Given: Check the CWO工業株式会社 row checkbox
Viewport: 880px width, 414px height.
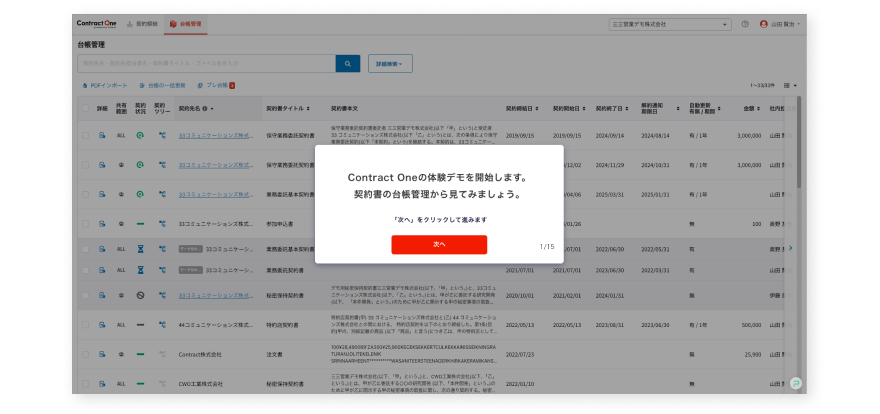Looking at the screenshot, I should [85, 384].
